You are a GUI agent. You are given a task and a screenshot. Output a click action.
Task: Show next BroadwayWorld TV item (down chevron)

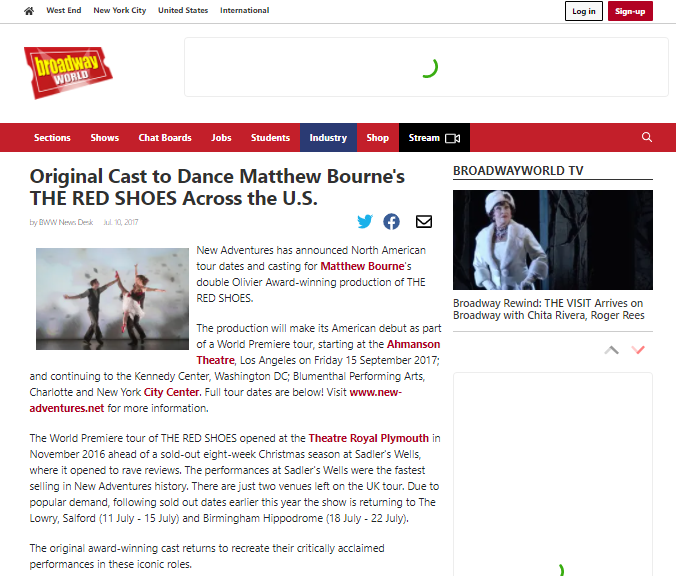pyautogui.click(x=638, y=350)
